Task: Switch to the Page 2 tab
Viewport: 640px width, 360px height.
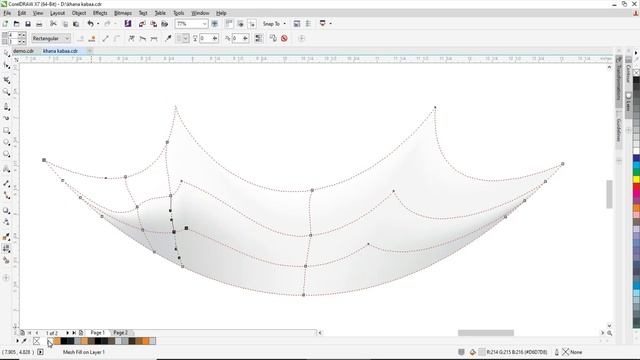Action: pyautogui.click(x=120, y=333)
